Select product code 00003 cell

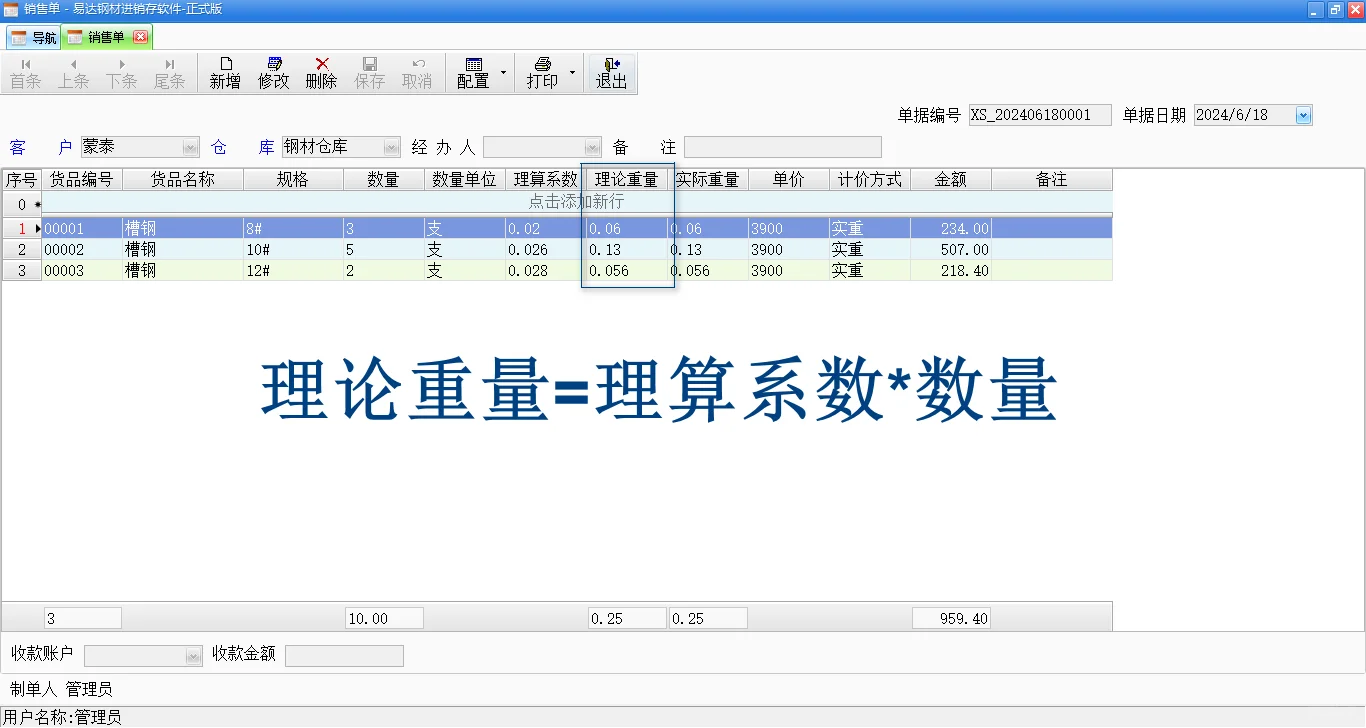click(82, 271)
